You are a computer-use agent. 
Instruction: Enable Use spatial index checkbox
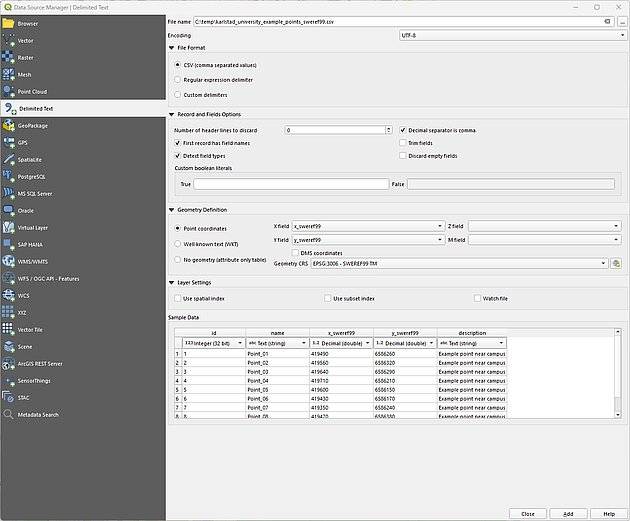[x=177, y=298]
